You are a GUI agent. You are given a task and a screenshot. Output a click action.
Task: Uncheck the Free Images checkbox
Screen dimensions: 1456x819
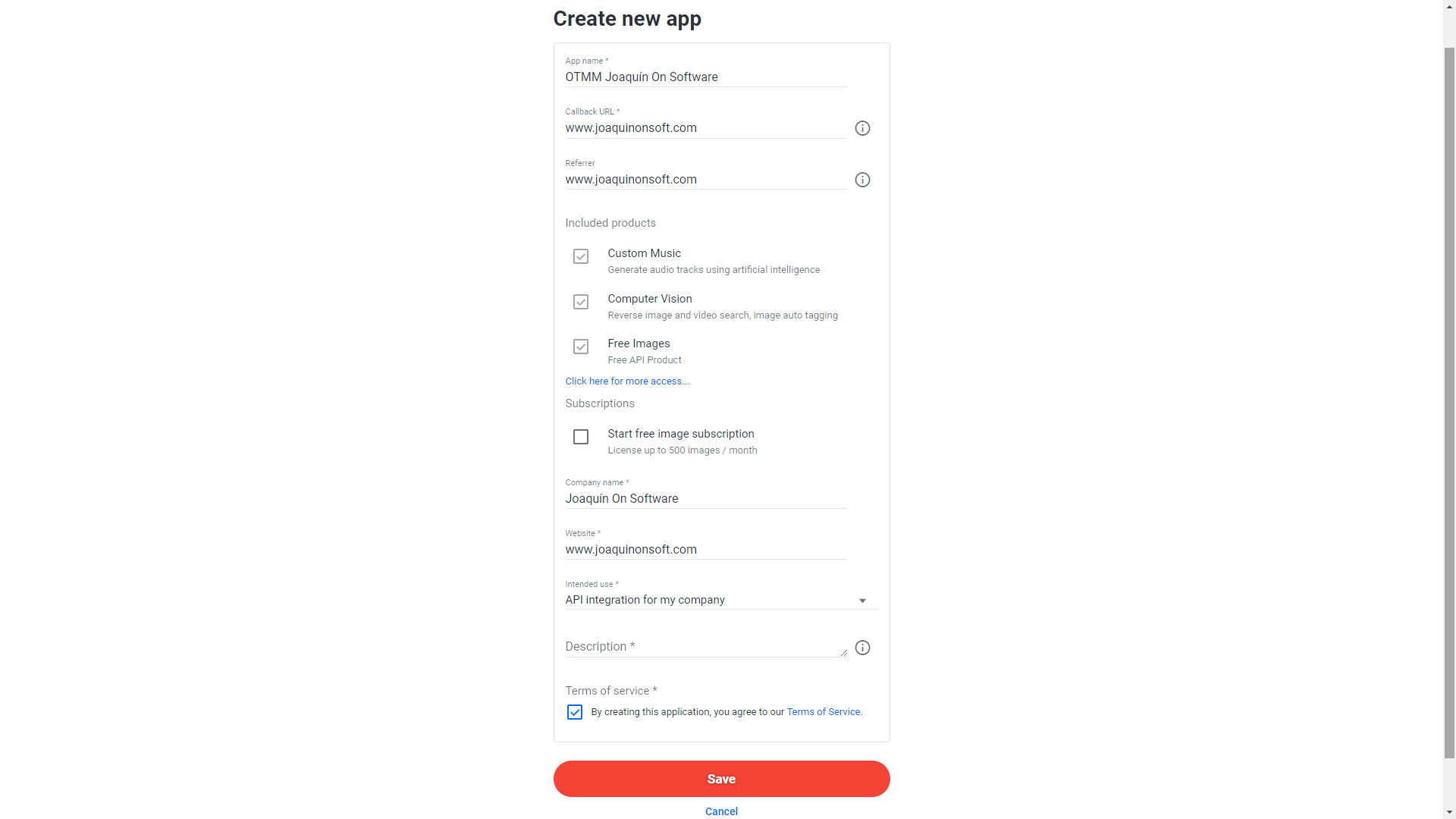[581, 347]
